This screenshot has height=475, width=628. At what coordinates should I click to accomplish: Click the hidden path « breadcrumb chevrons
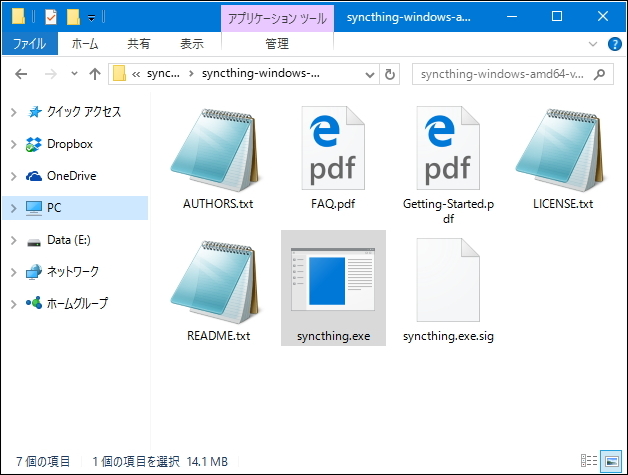click(136, 74)
